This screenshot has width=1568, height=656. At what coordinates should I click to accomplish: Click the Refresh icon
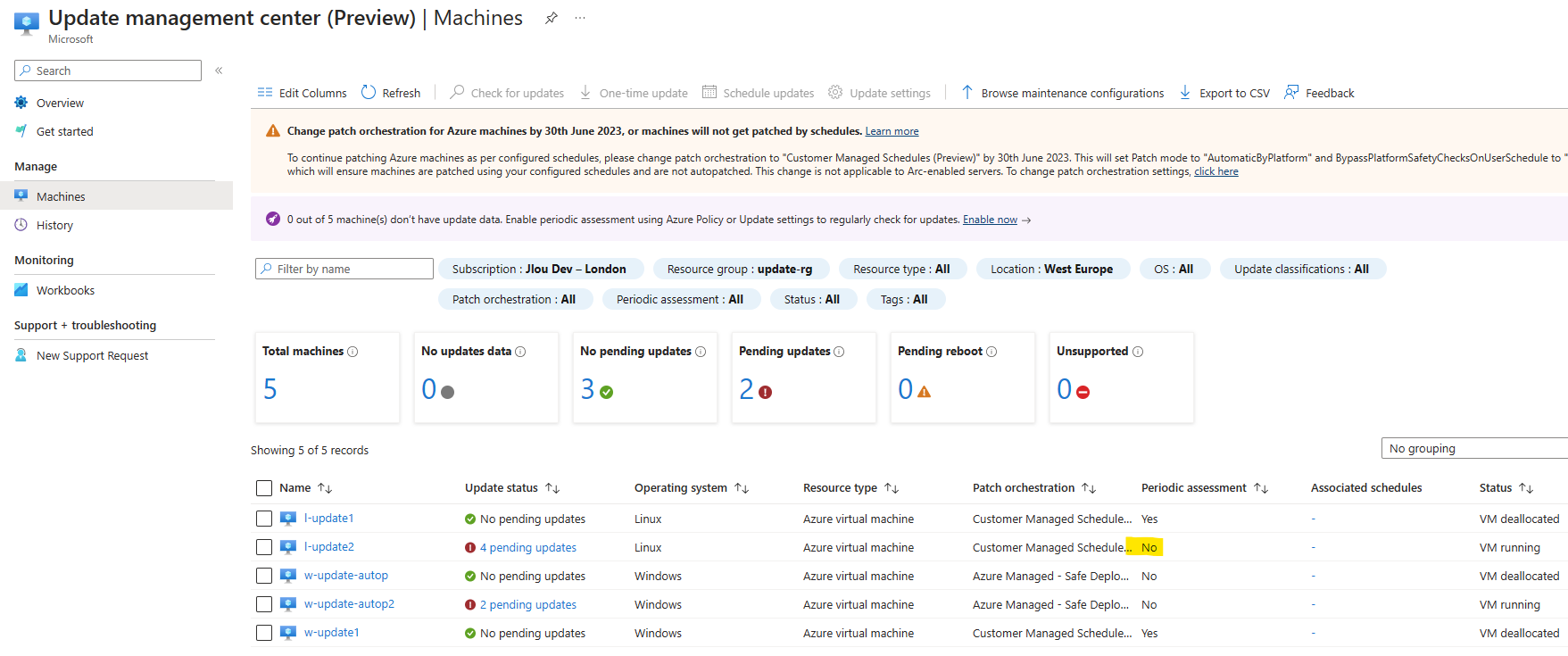[369, 92]
